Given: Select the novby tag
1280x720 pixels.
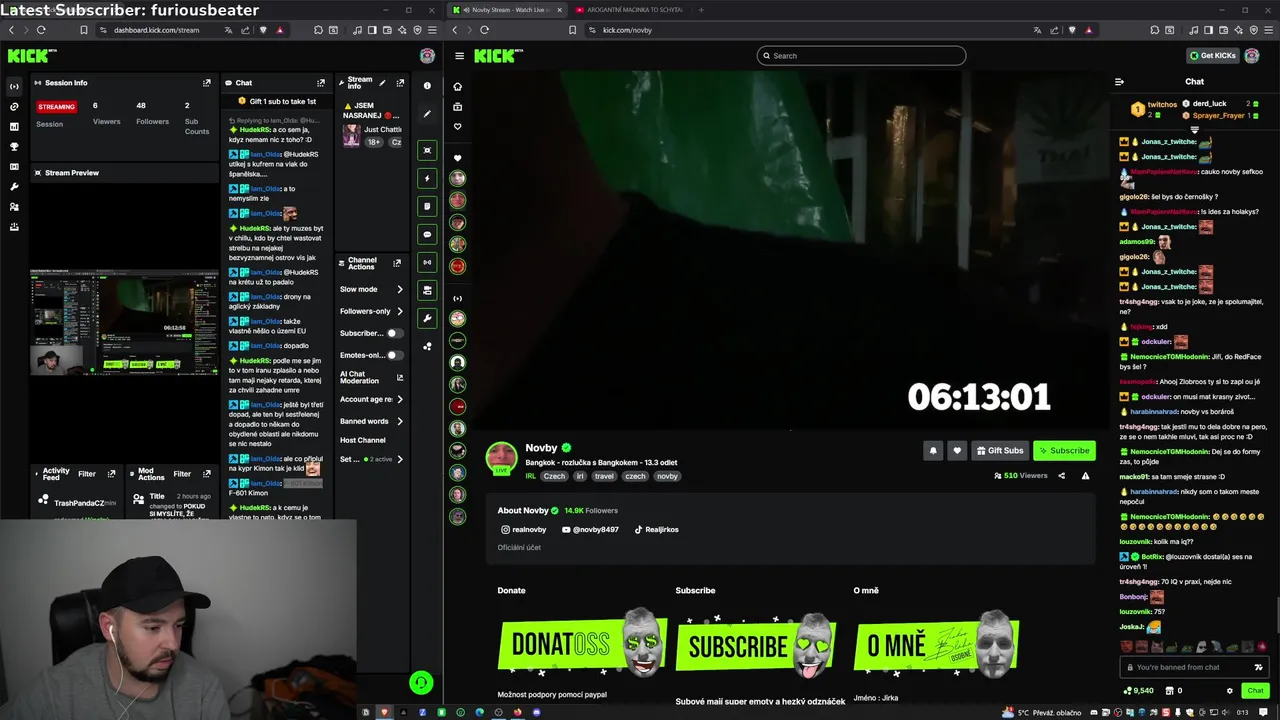Looking at the screenshot, I should [x=667, y=477].
